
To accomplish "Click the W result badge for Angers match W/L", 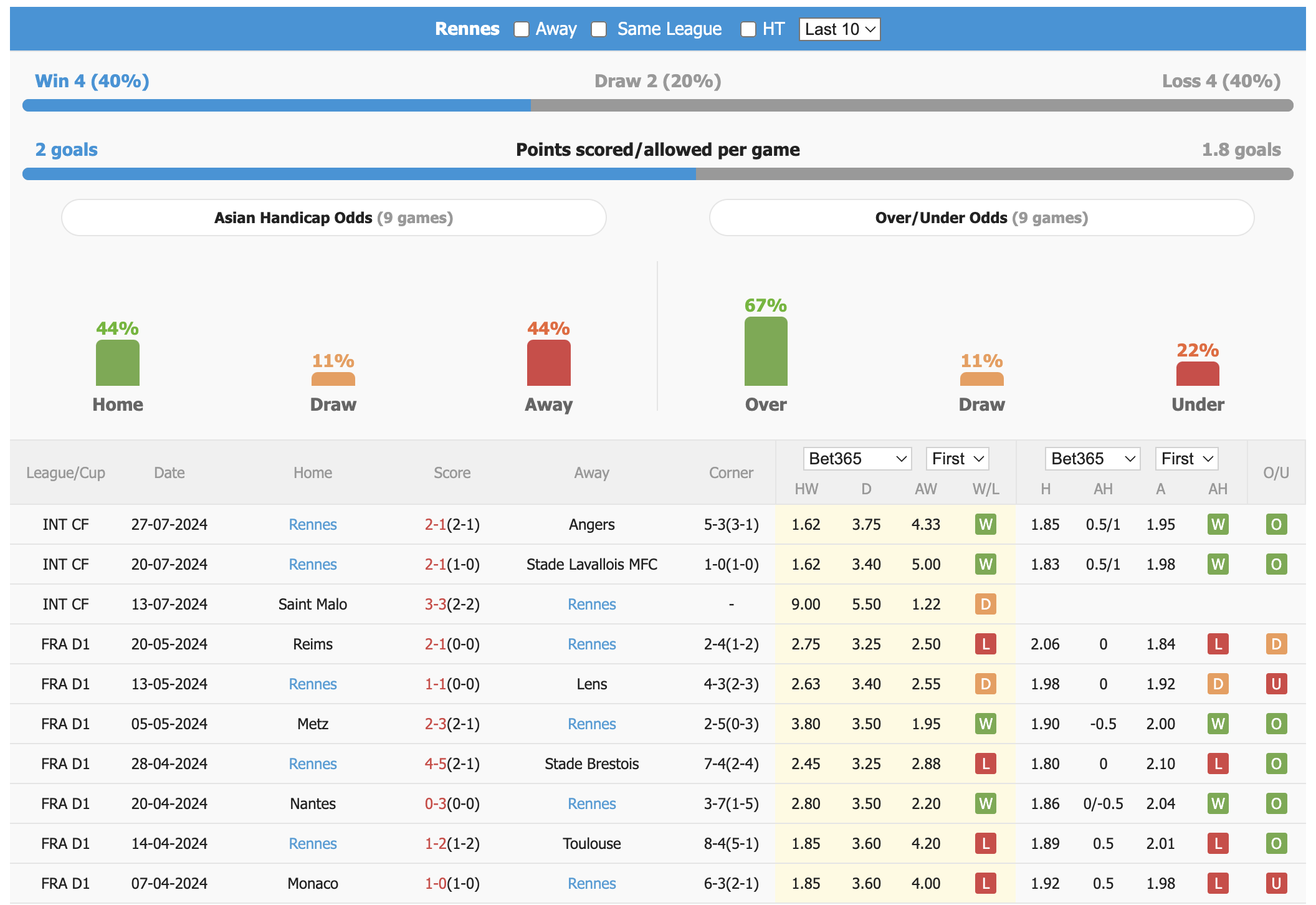I will (986, 524).
